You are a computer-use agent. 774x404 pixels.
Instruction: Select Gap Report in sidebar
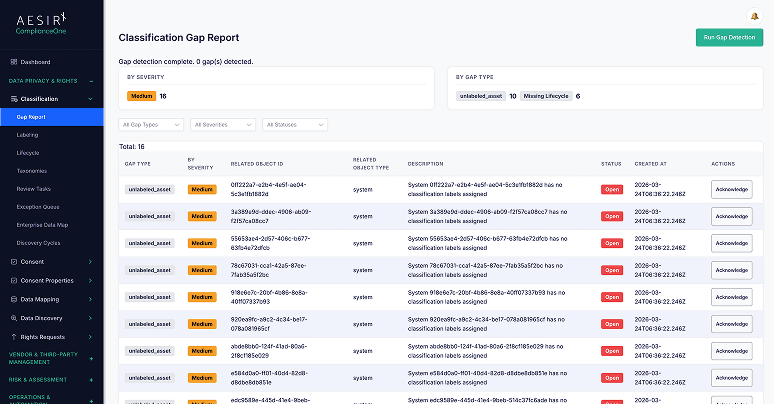52,117
